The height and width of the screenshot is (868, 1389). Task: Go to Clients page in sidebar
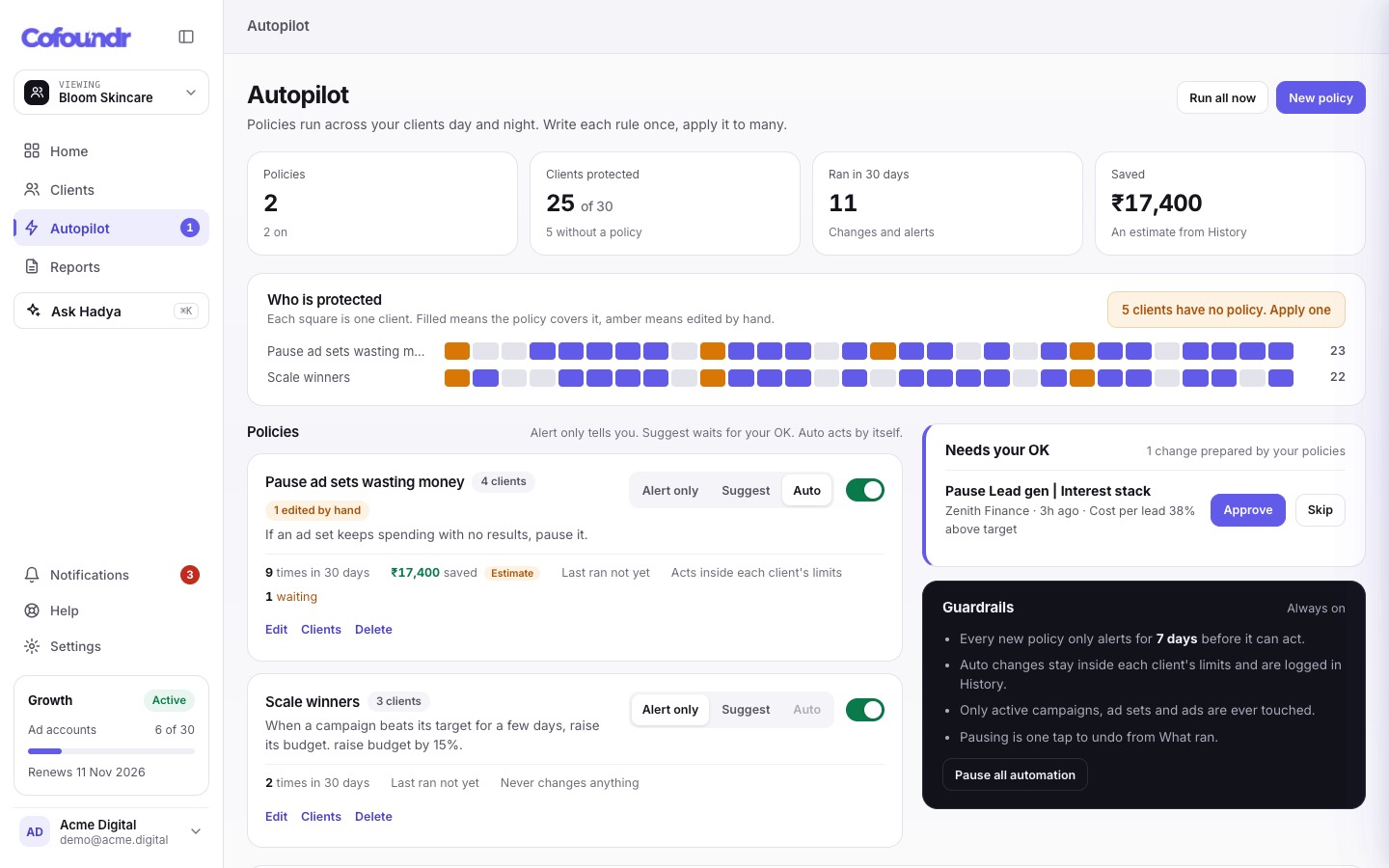pyautogui.click(x=111, y=189)
